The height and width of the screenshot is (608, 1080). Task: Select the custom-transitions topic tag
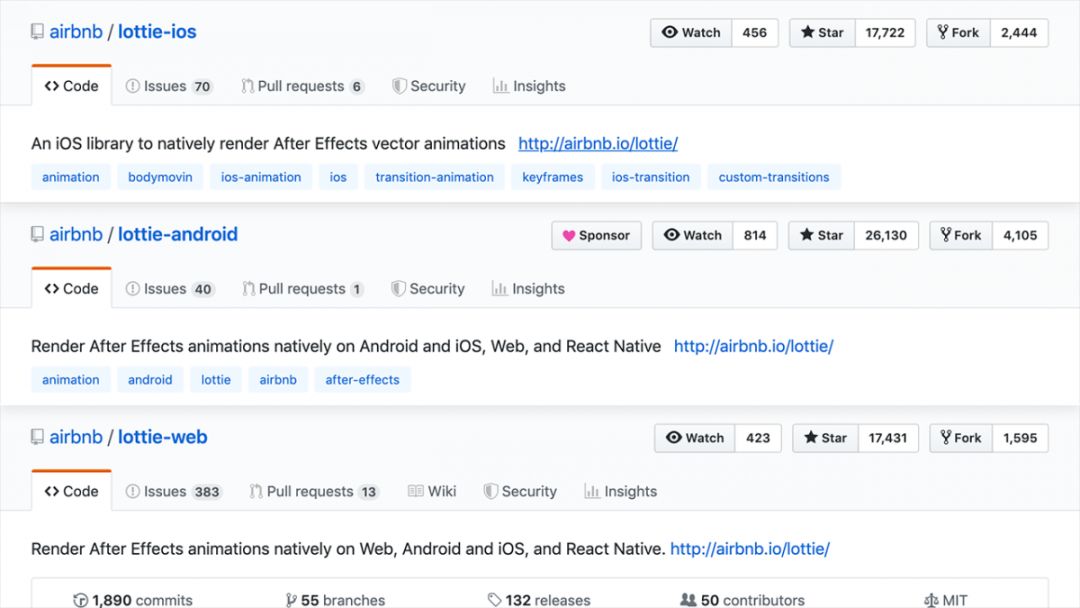[774, 177]
